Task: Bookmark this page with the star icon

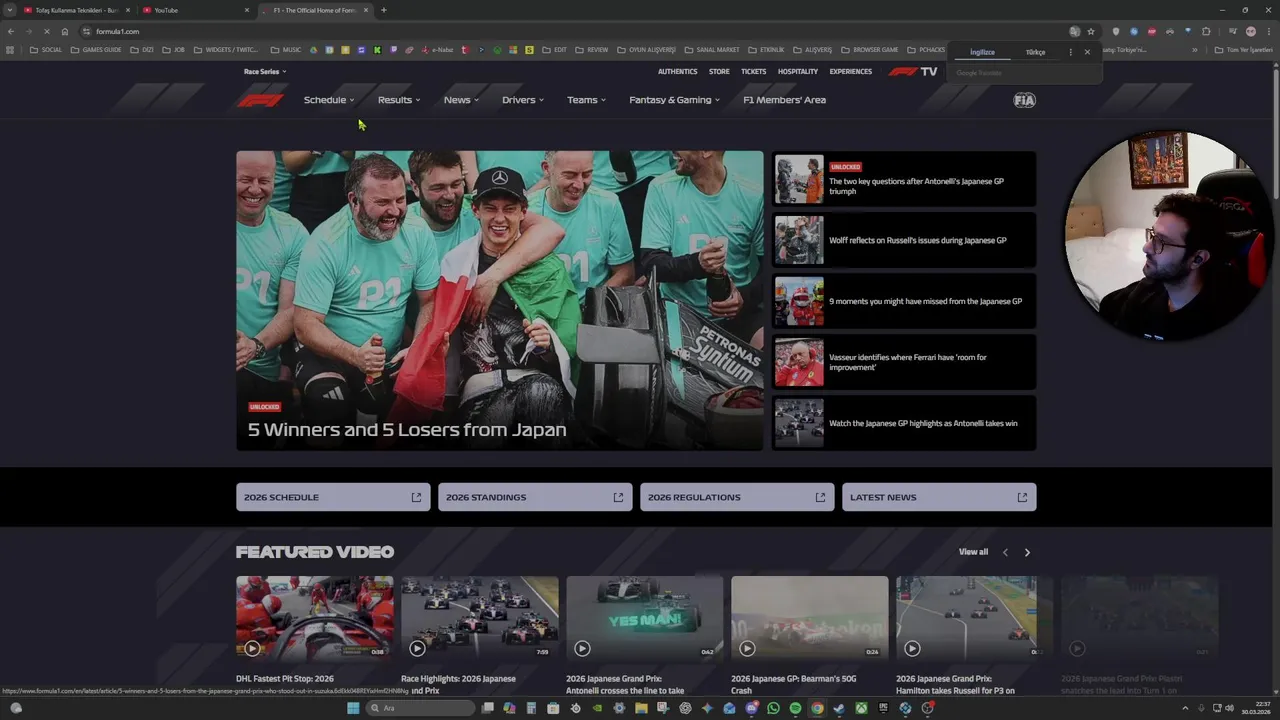Action: 1091,31
